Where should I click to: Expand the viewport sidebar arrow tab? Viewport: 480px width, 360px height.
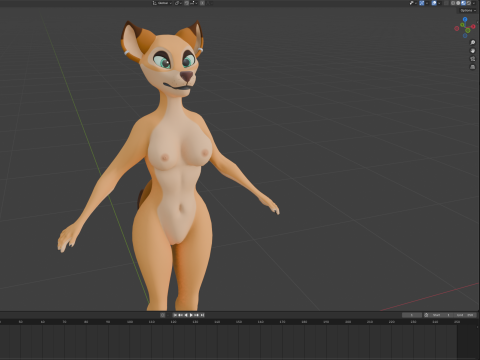[x=478, y=22]
